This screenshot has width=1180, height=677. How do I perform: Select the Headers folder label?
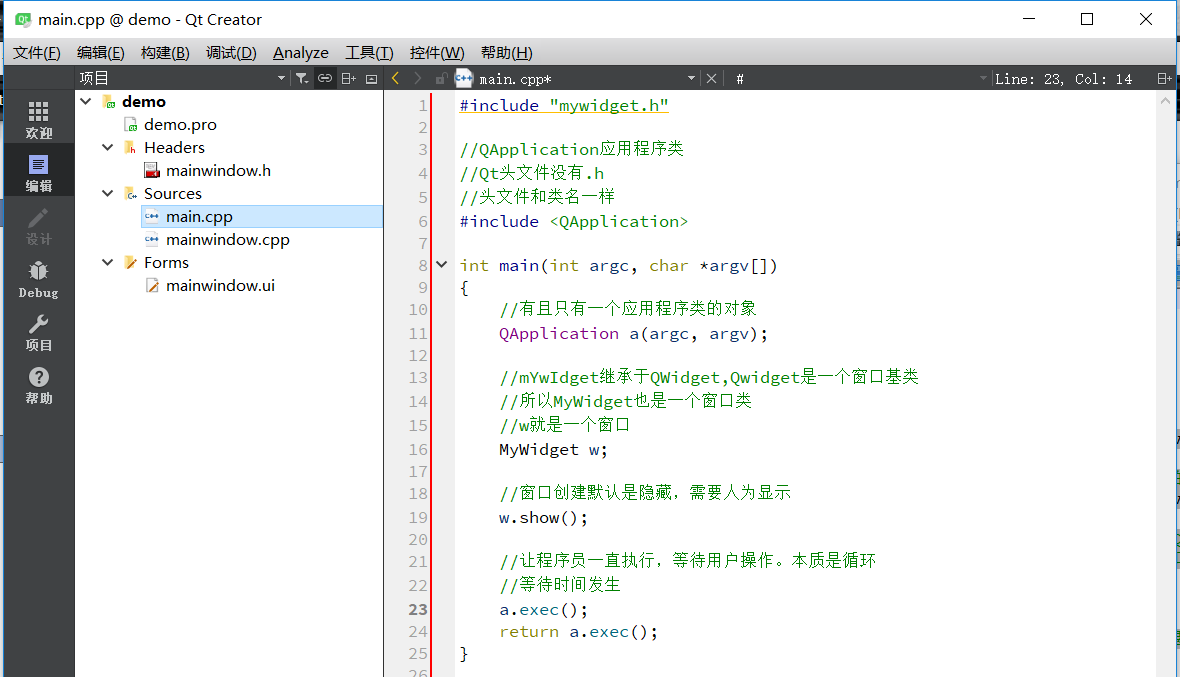(x=174, y=147)
